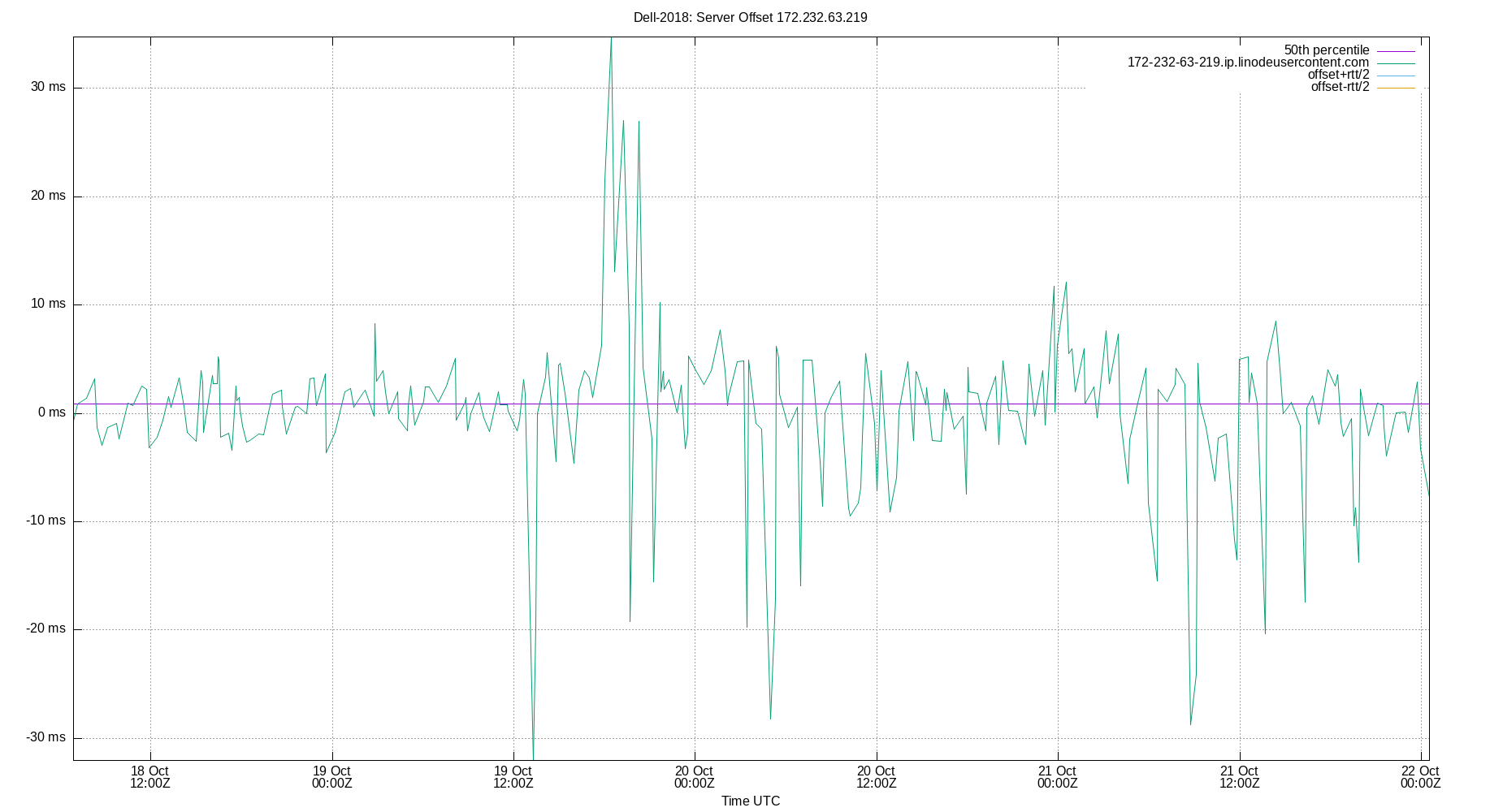Click the orange legend line sample for offset-rtt/2
The width and height of the screenshot is (1503, 812).
[1396, 88]
